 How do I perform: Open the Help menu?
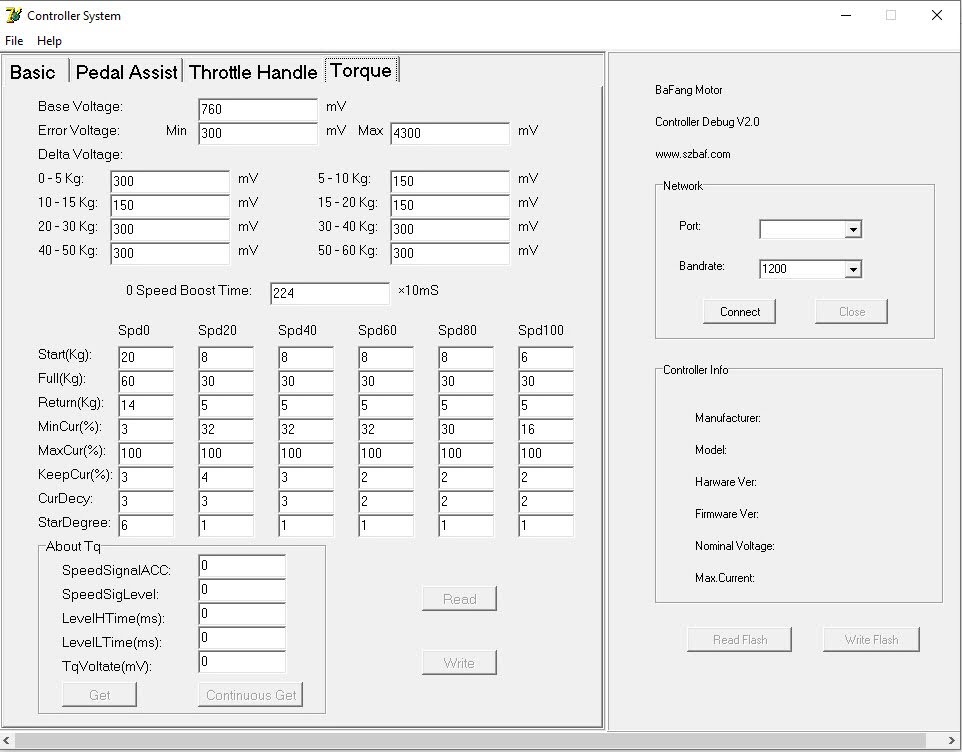tap(49, 40)
